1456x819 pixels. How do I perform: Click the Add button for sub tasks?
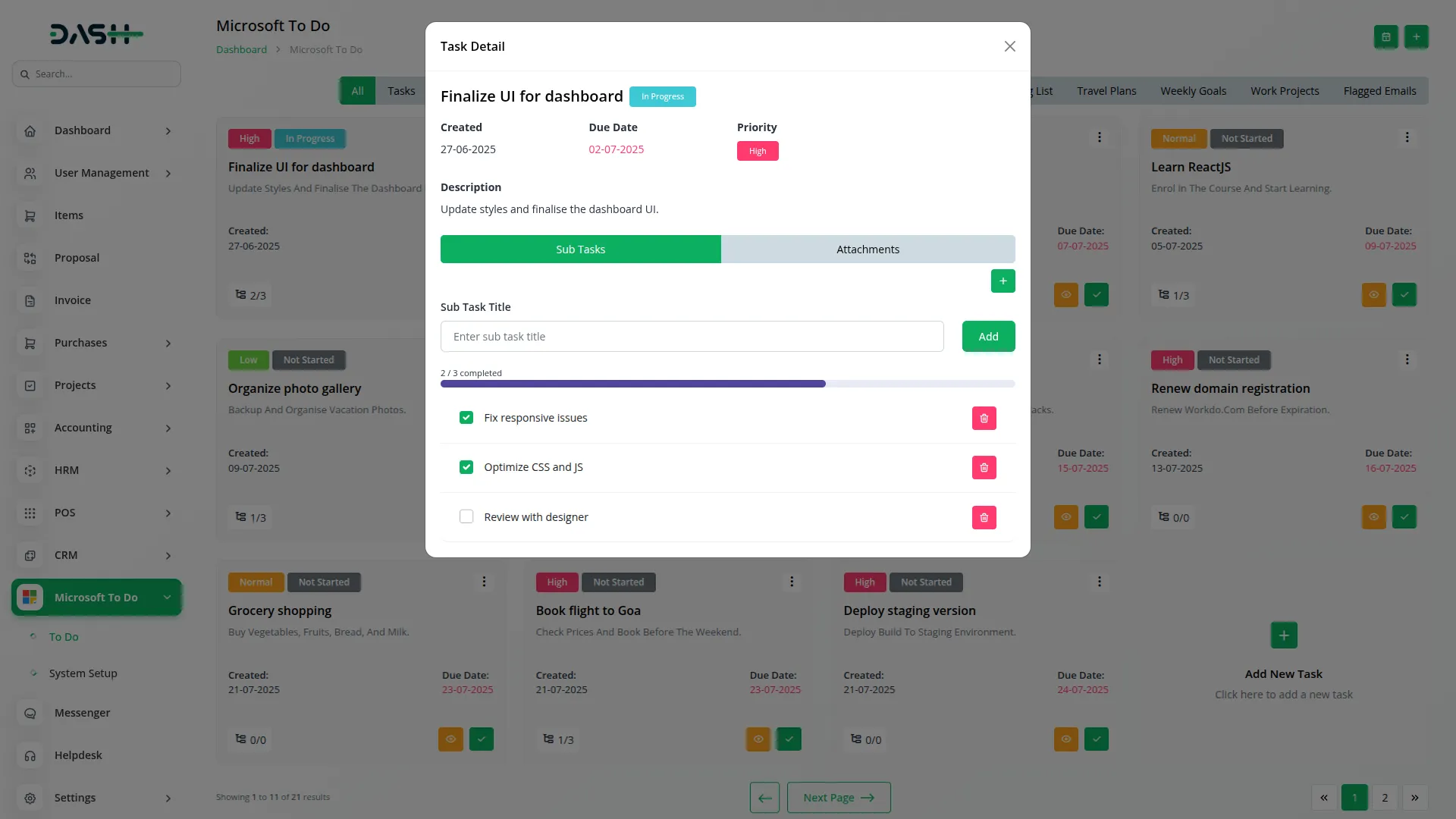987,336
